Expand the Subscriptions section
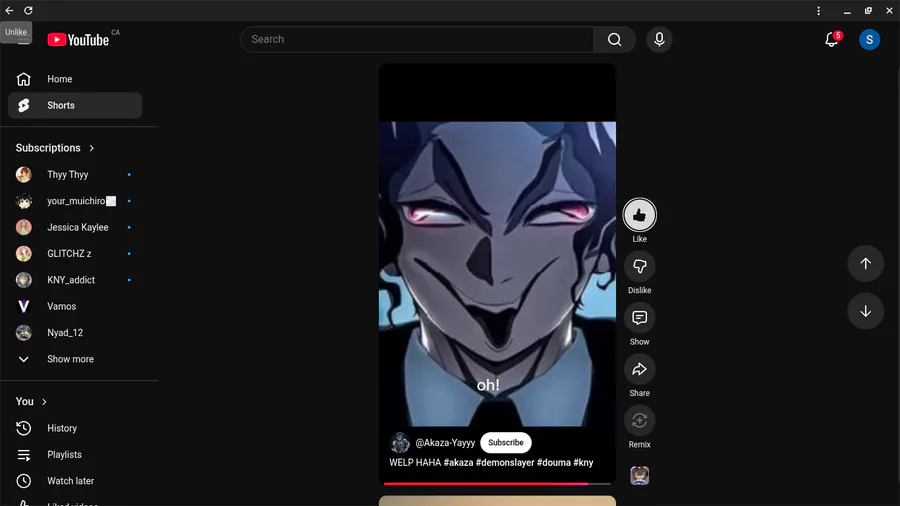The width and height of the screenshot is (900, 506). coord(55,148)
